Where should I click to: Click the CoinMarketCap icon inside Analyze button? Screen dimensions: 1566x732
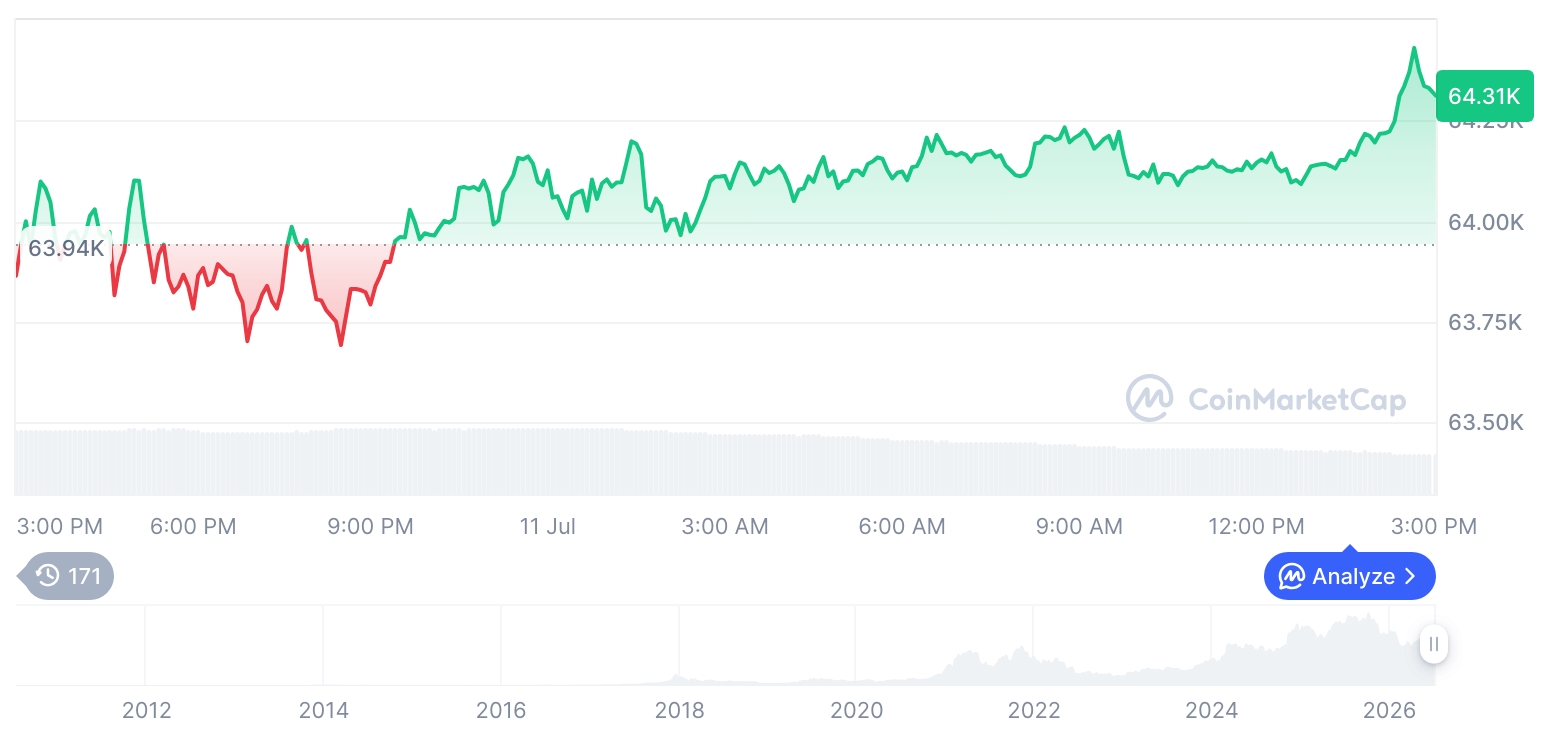[1292, 576]
